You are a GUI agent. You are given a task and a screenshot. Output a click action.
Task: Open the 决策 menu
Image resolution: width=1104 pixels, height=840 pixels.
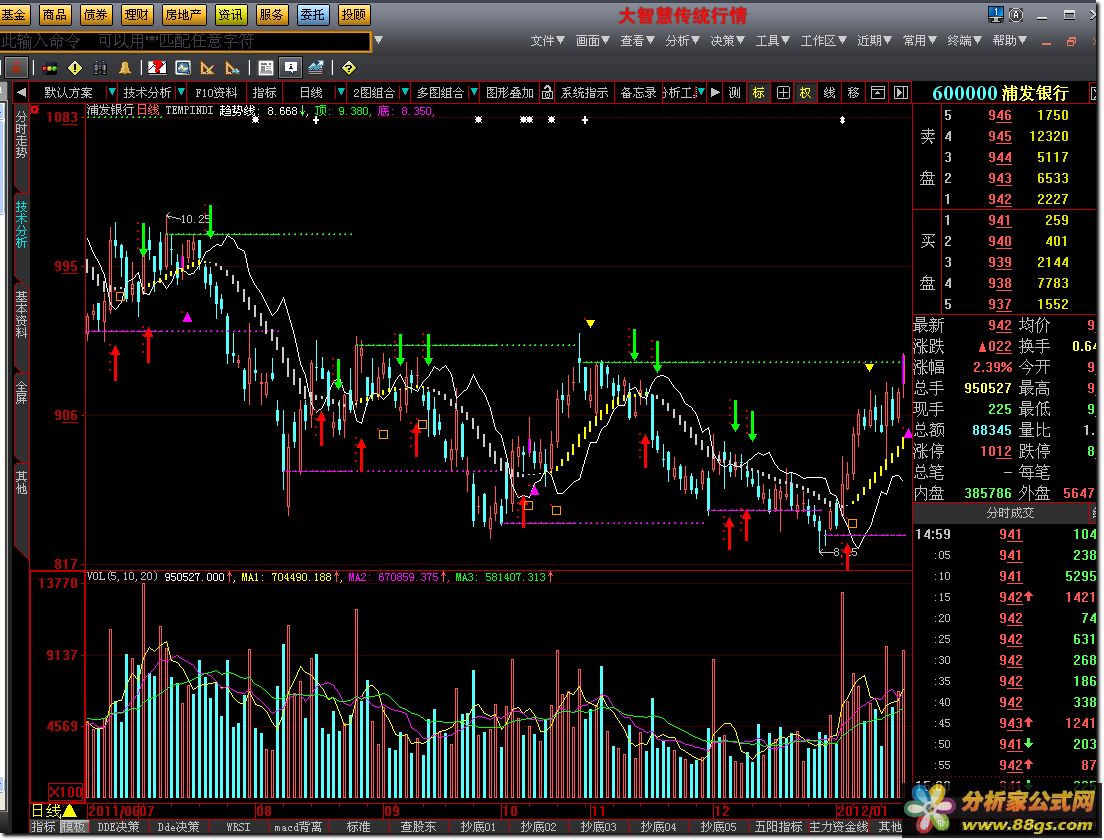[x=727, y=41]
